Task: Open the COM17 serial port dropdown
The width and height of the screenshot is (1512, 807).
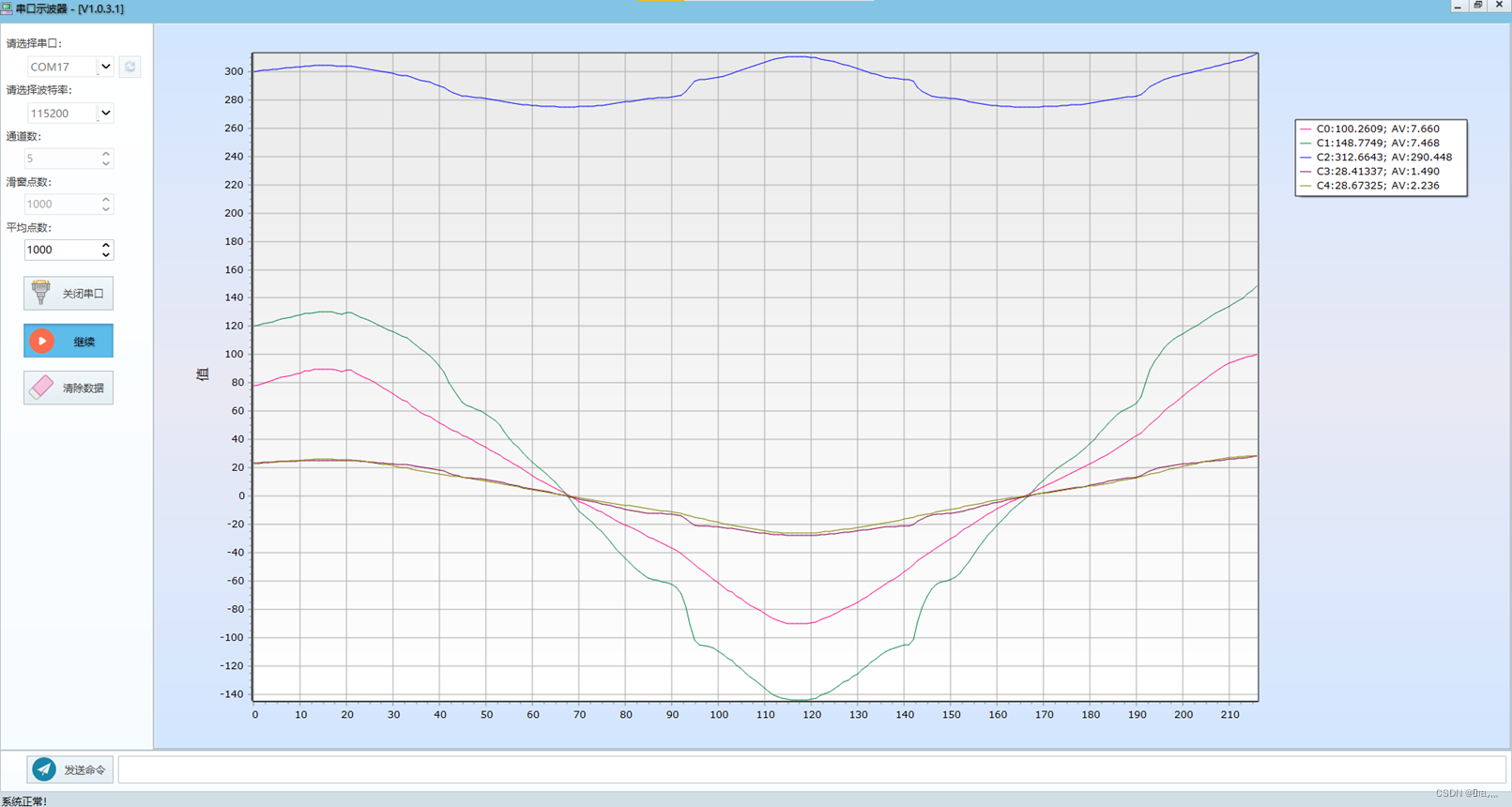Action: [x=106, y=67]
